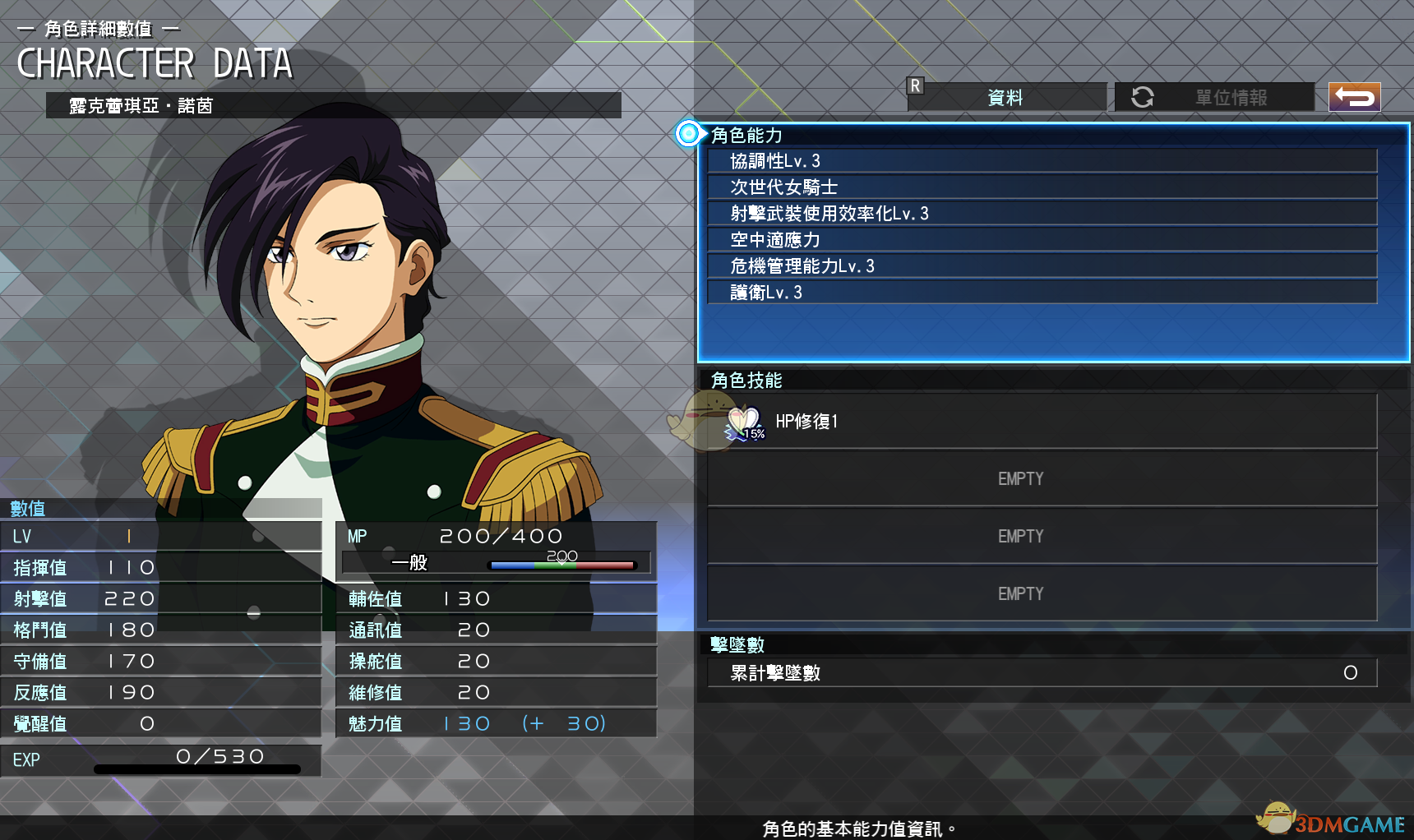
Task: Select the 協調性Lv.3 ability
Action: click(1042, 160)
